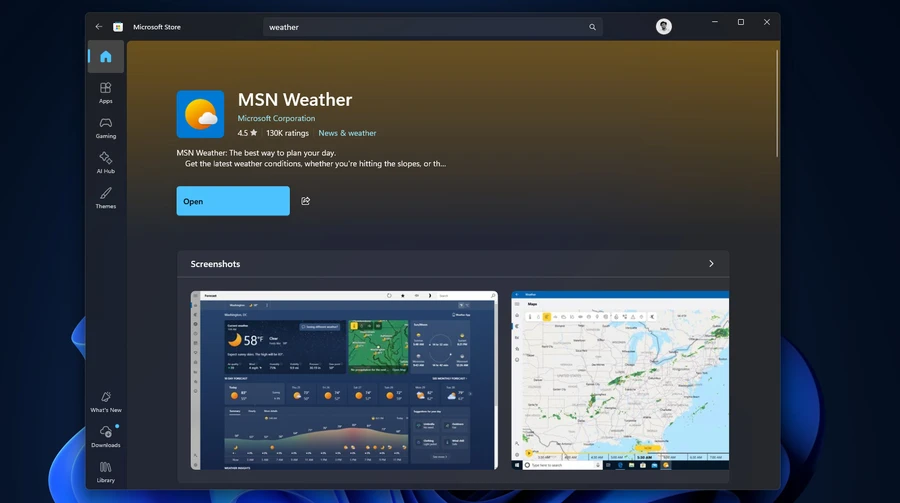Go back with the back arrow

pos(99,26)
